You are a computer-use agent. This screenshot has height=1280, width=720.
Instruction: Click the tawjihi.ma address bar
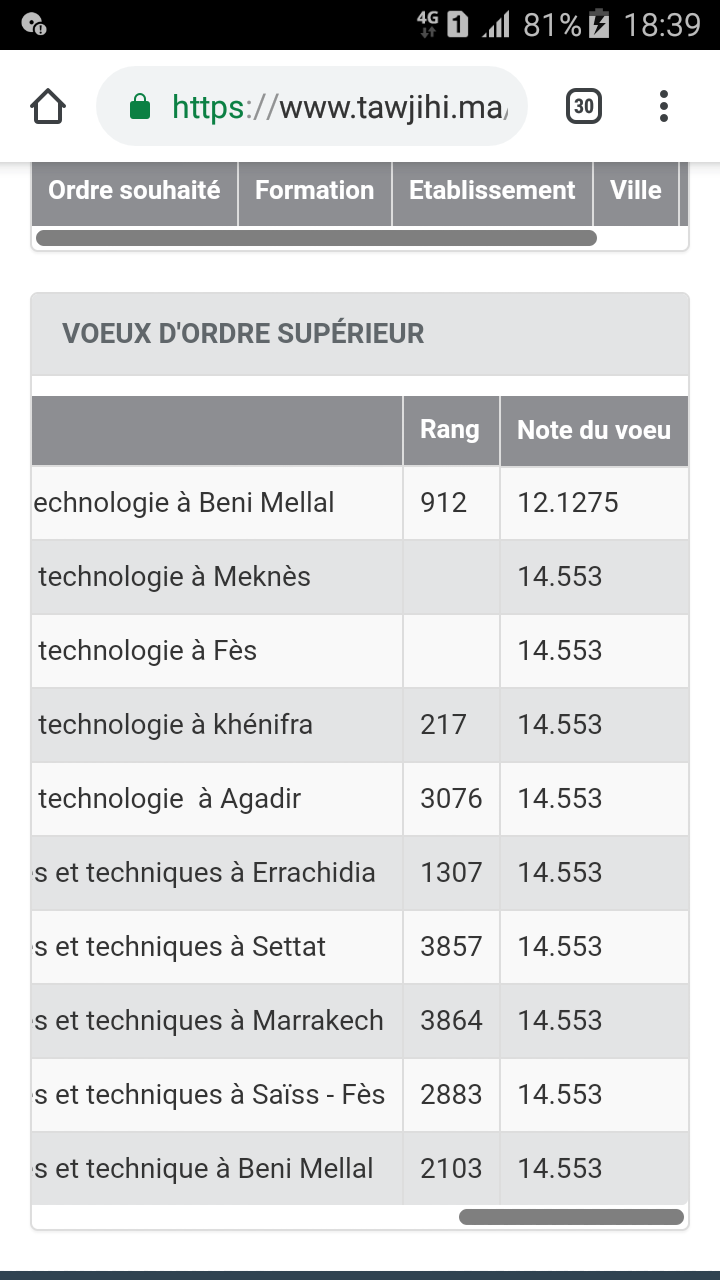[x=312, y=106]
